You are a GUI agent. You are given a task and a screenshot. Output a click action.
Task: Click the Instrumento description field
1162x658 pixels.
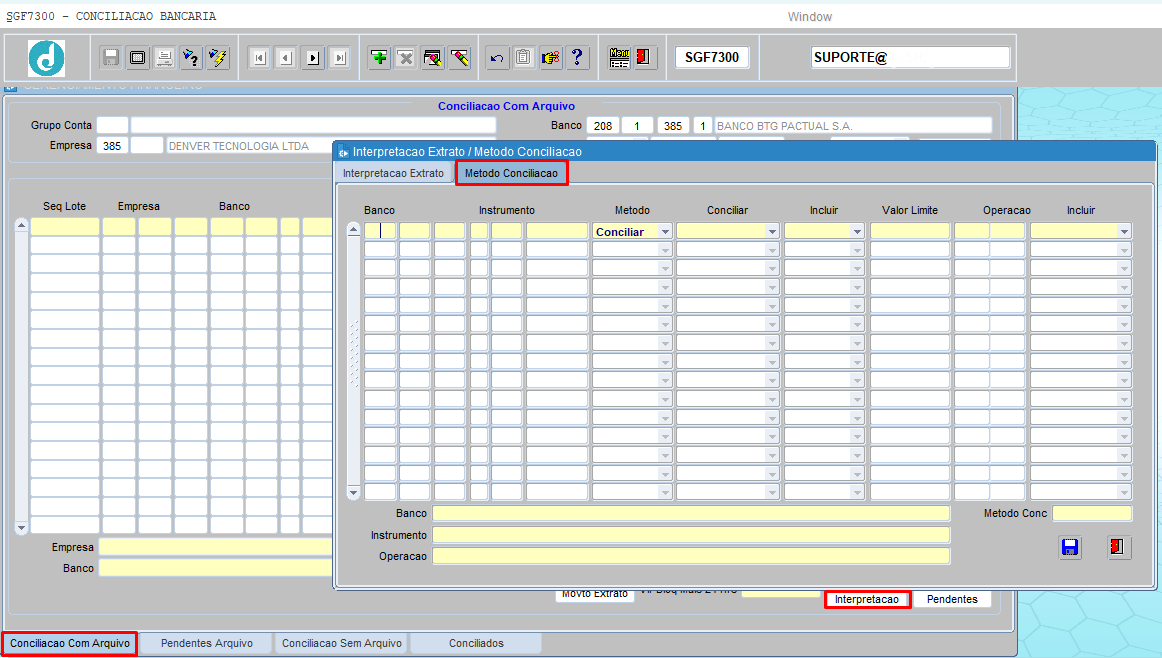(x=691, y=535)
